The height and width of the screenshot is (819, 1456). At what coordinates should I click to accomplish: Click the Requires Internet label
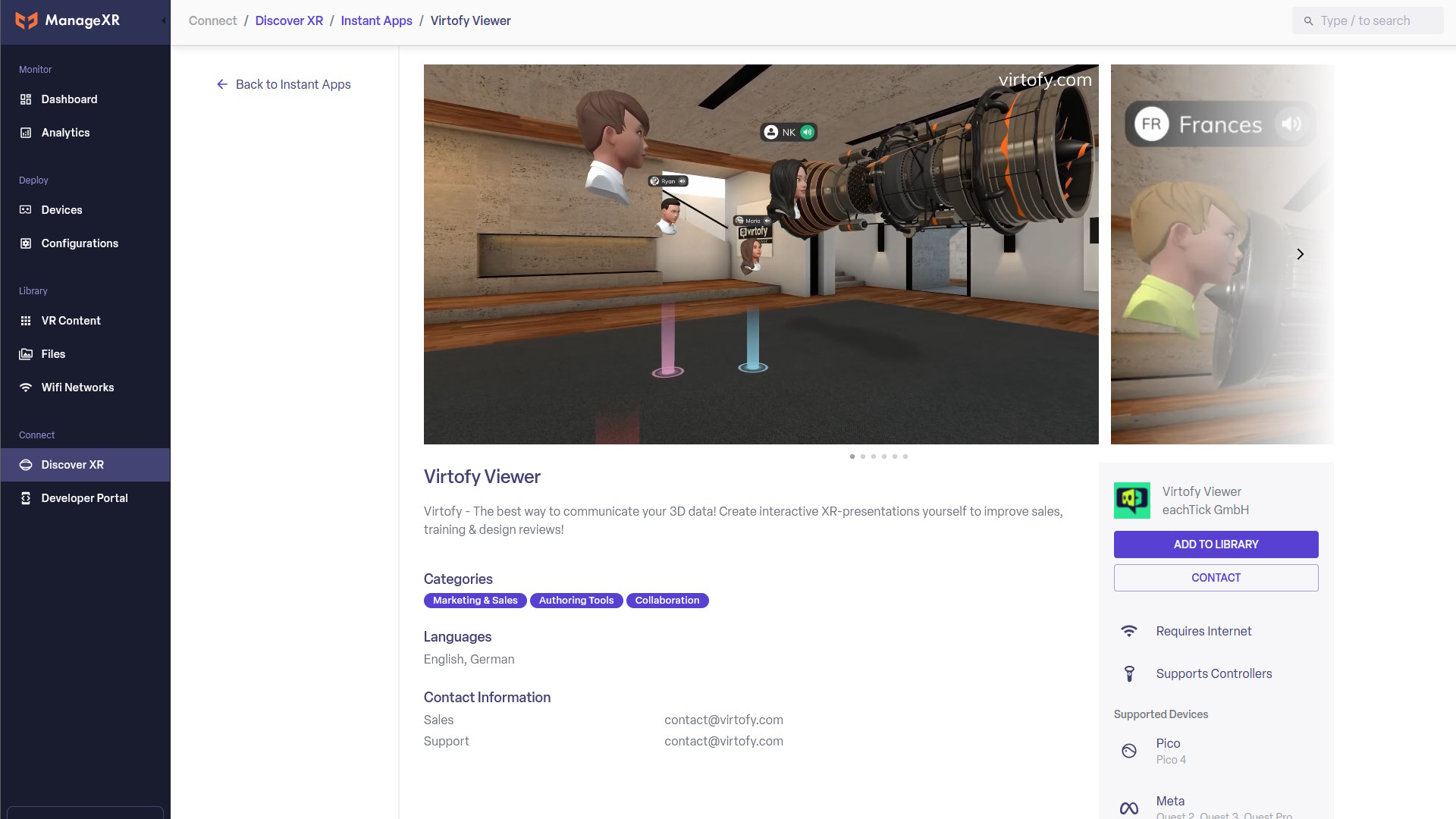(x=1203, y=631)
